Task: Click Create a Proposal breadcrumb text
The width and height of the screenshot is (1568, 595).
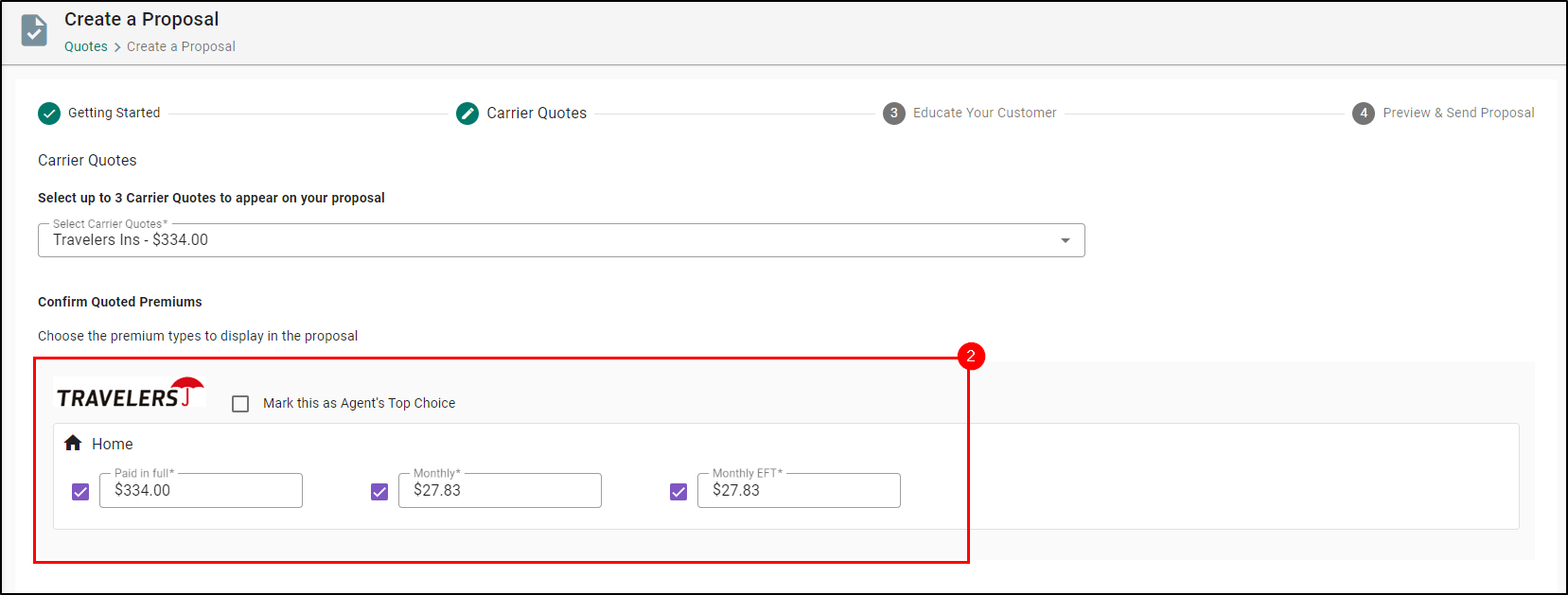Action: [x=181, y=46]
